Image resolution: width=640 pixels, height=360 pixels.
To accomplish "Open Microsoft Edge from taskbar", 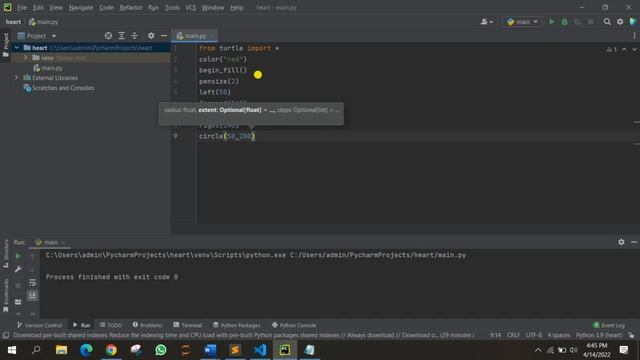I will coord(86,350).
